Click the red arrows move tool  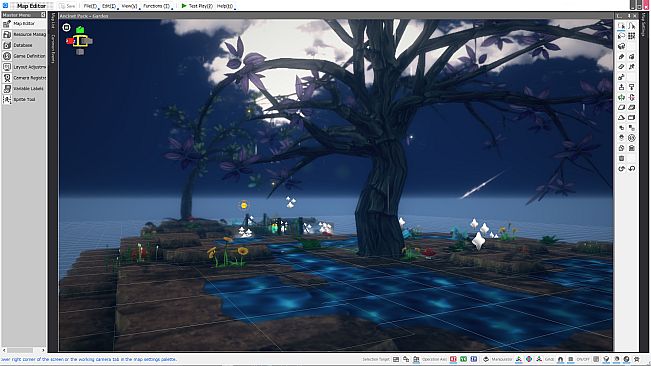(x=631, y=97)
